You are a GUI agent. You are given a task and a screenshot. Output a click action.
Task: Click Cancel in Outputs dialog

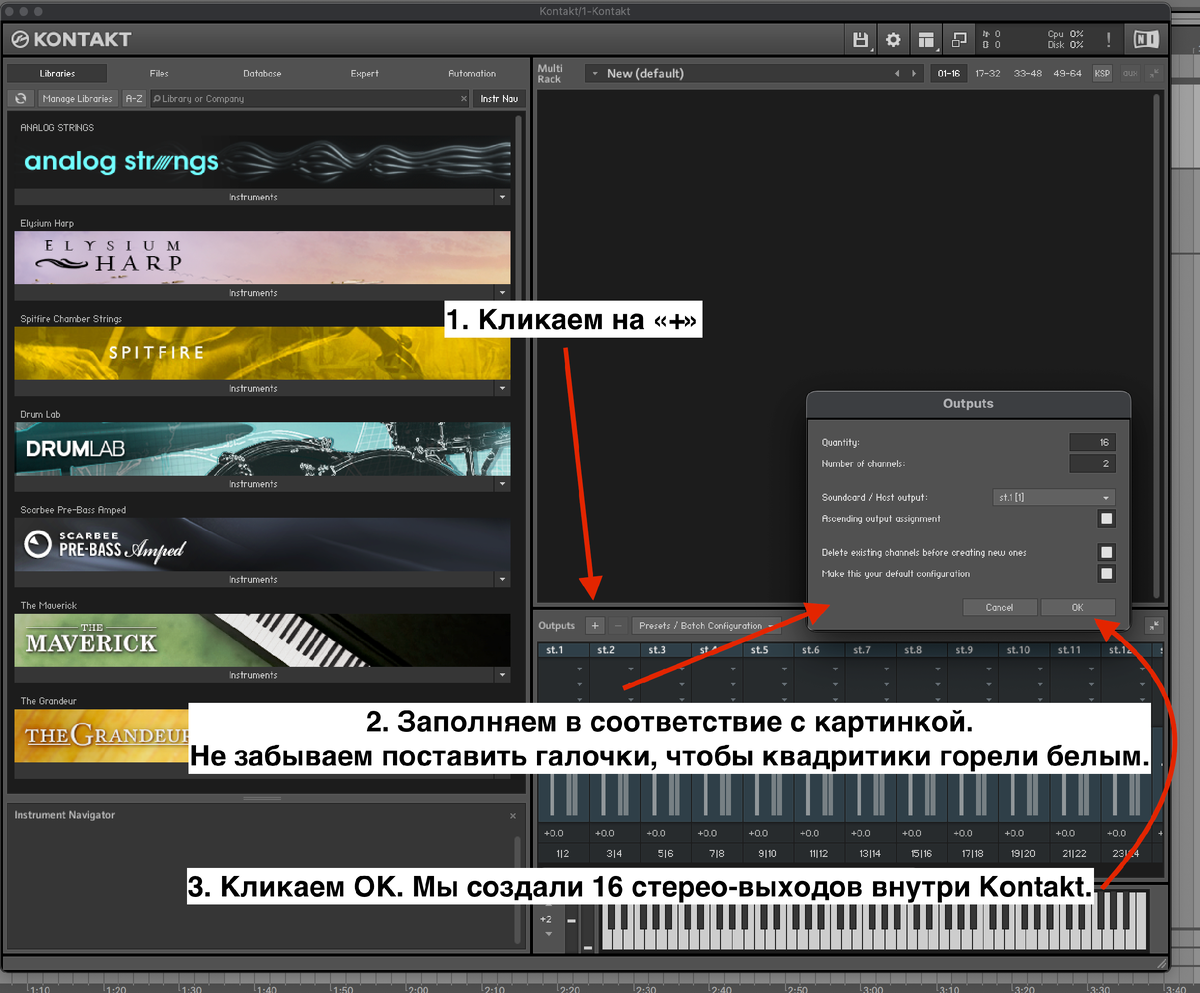(x=999, y=607)
